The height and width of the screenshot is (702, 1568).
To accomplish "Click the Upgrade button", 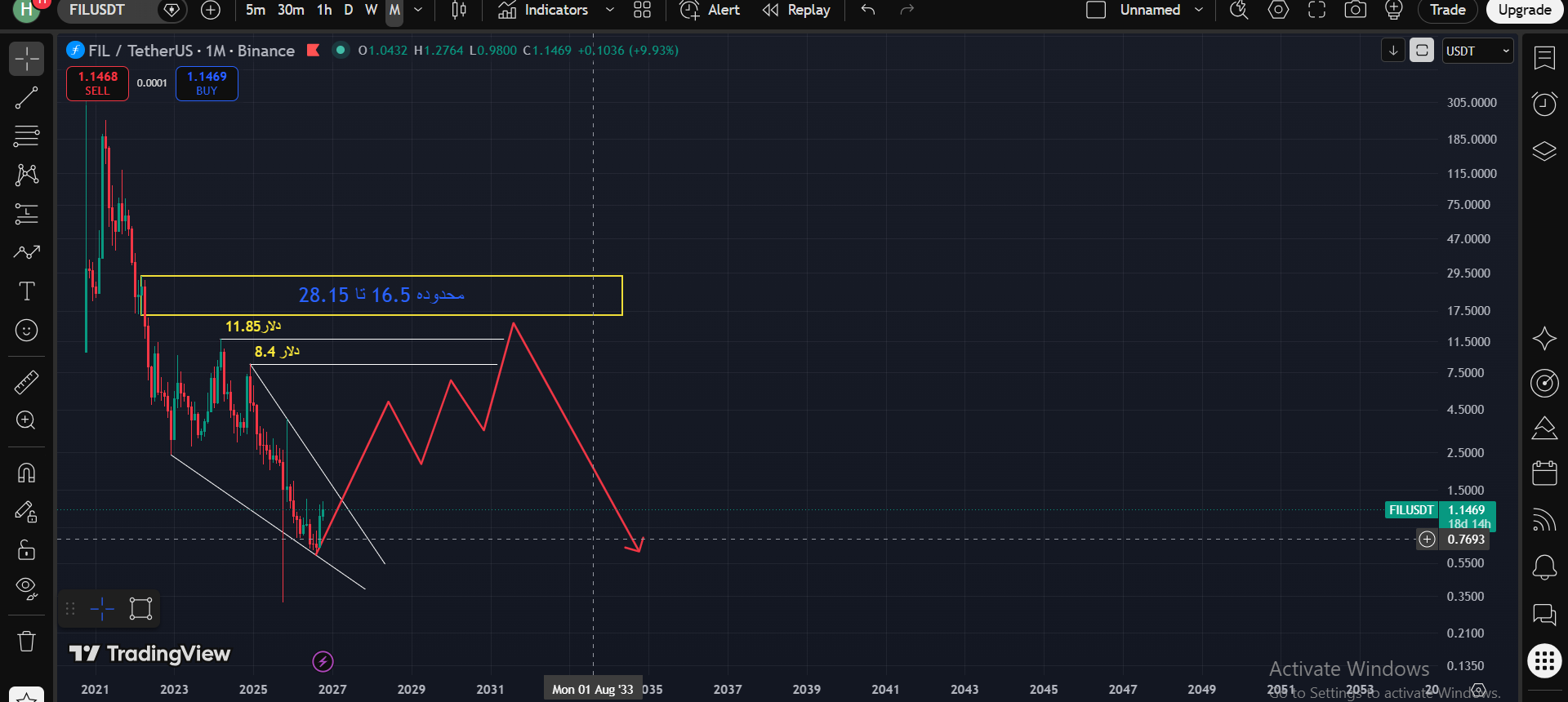I will (x=1524, y=10).
